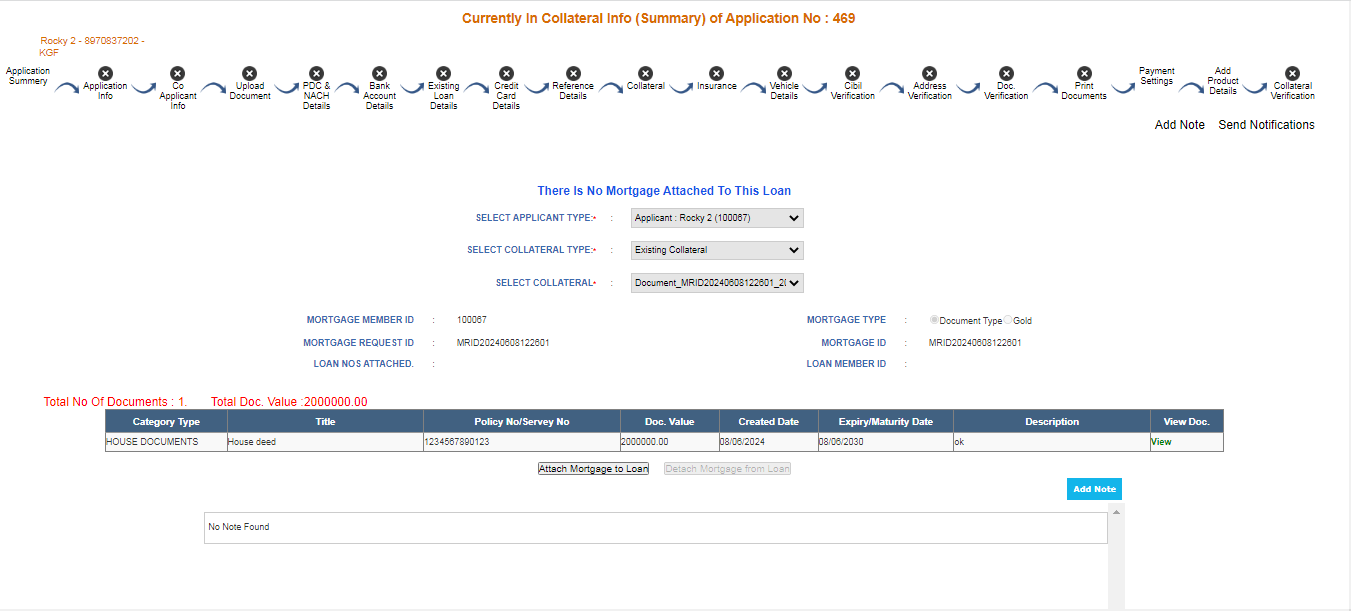The height and width of the screenshot is (611, 1351).
Task: Click the Print Documents step icon
Action: (1084, 73)
